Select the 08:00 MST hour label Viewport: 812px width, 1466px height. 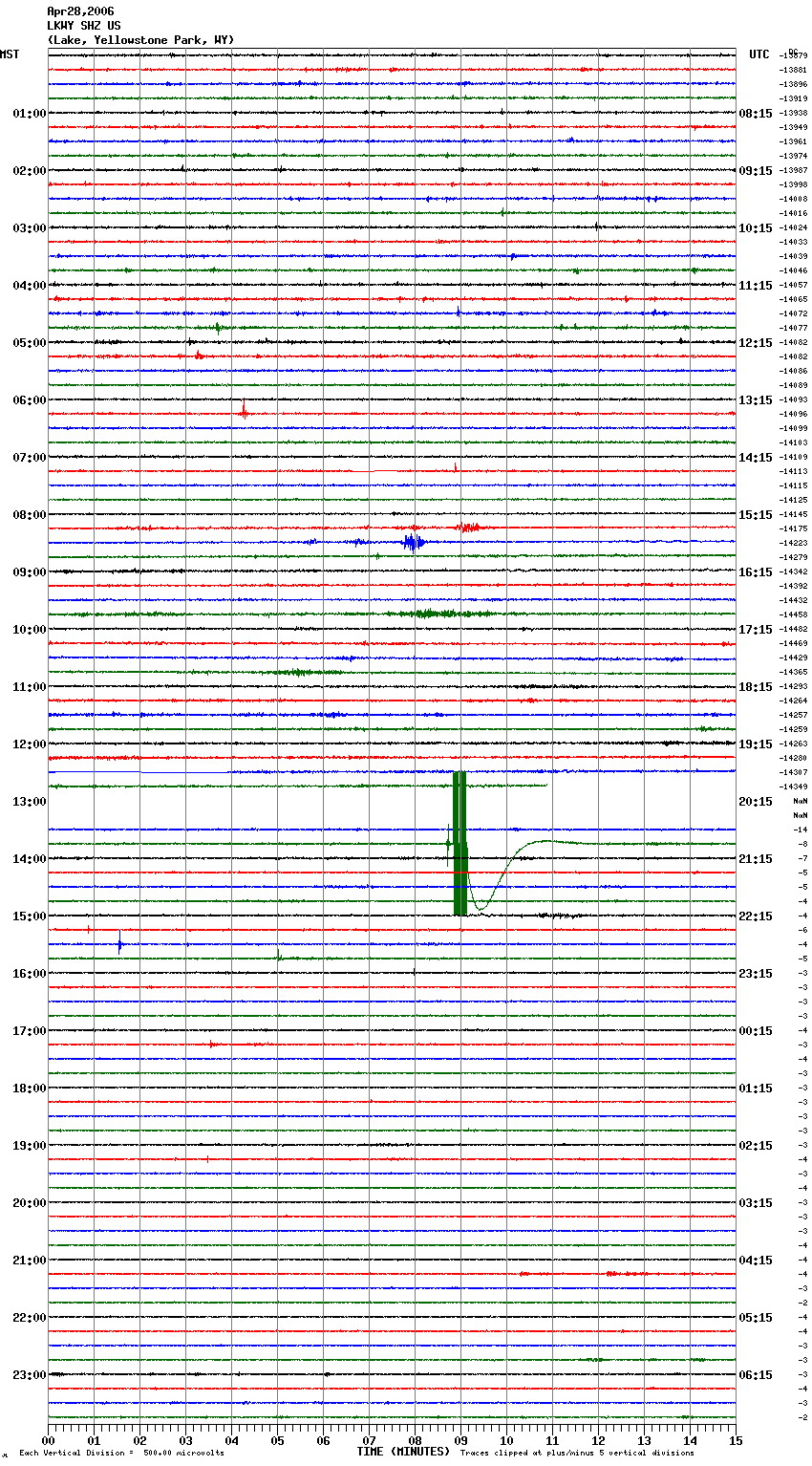coord(30,515)
